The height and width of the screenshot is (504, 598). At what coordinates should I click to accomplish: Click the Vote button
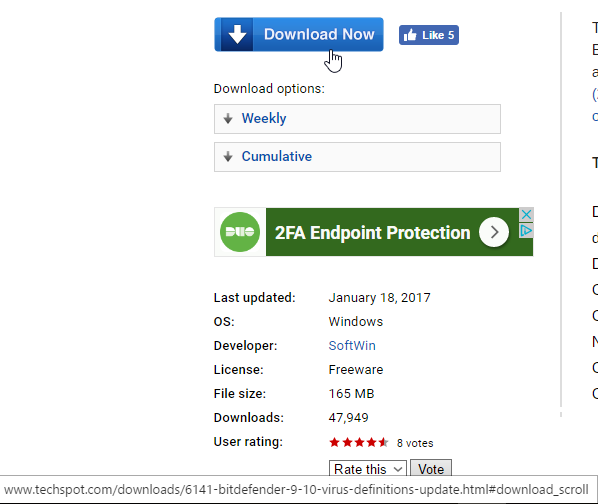(x=431, y=469)
